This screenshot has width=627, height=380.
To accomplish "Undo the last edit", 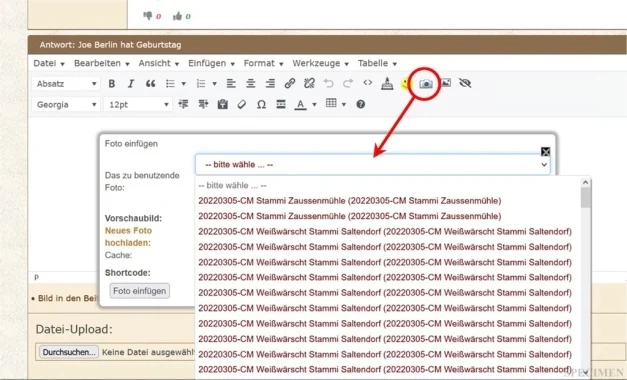I will [x=329, y=83].
